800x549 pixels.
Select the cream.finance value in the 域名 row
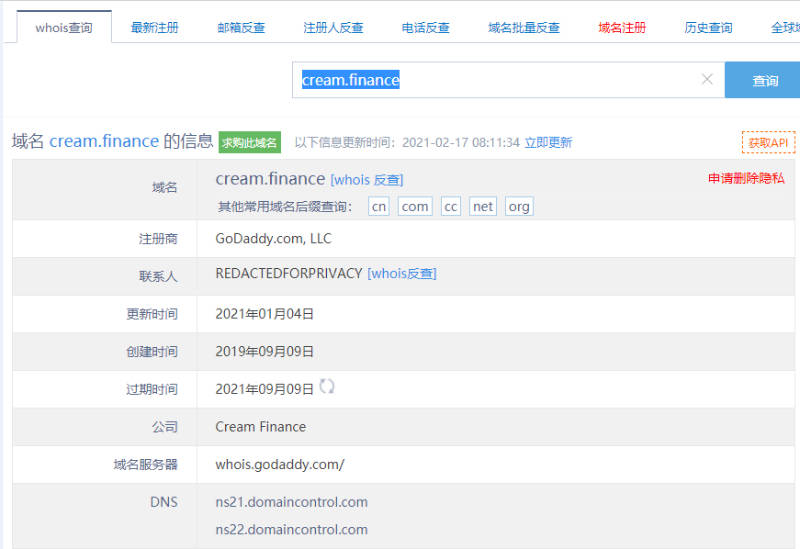pos(270,179)
